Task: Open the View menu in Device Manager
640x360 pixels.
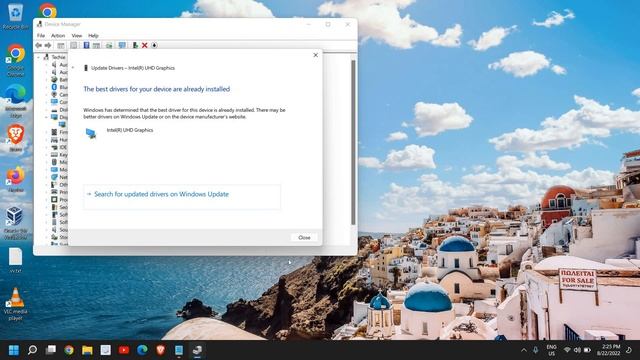Action: (77, 36)
